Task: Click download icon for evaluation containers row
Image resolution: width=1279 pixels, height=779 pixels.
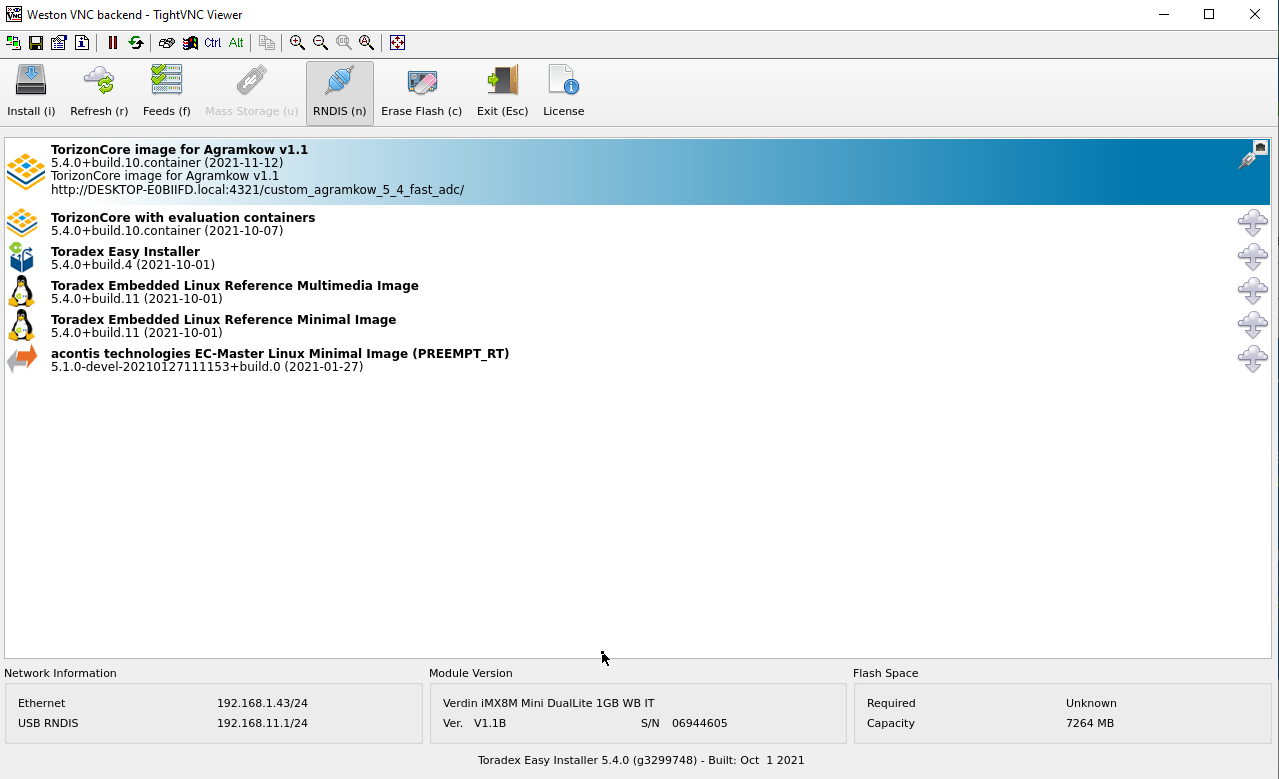Action: (x=1253, y=223)
